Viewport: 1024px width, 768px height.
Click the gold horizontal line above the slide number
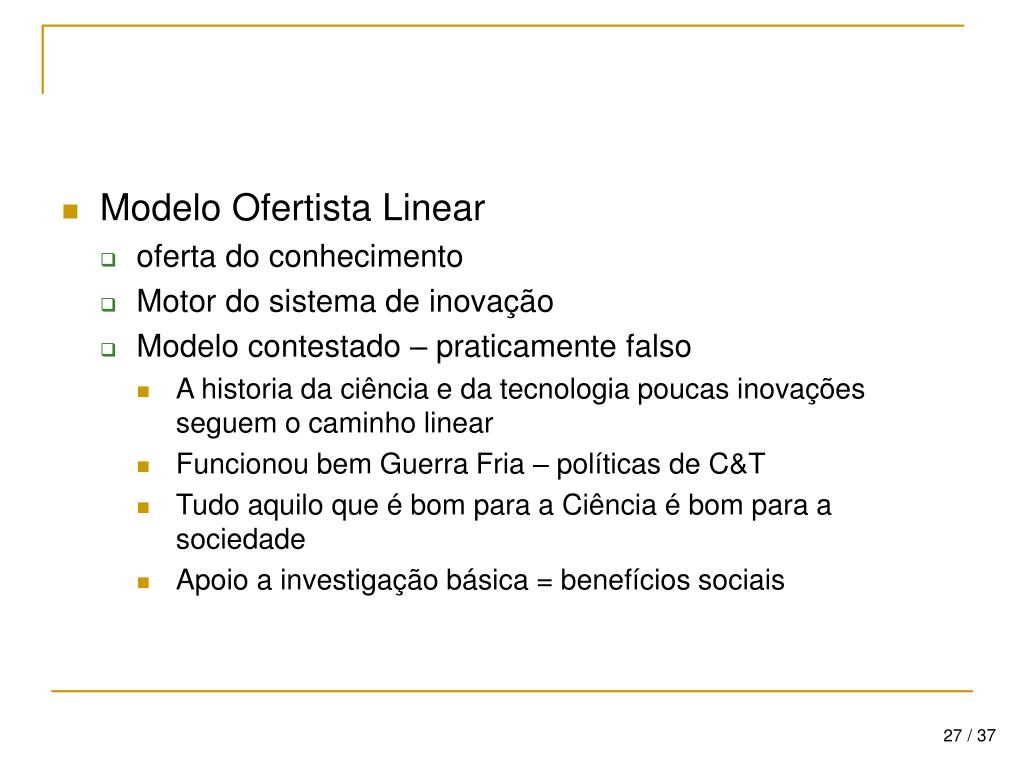pos(512,690)
